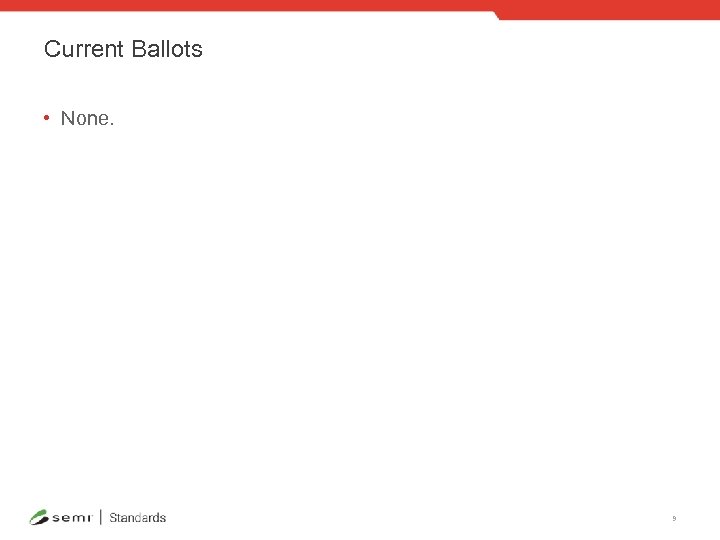Click the capital 'S' in 'Standards'
The height and width of the screenshot is (540, 720).
click(x=113, y=517)
